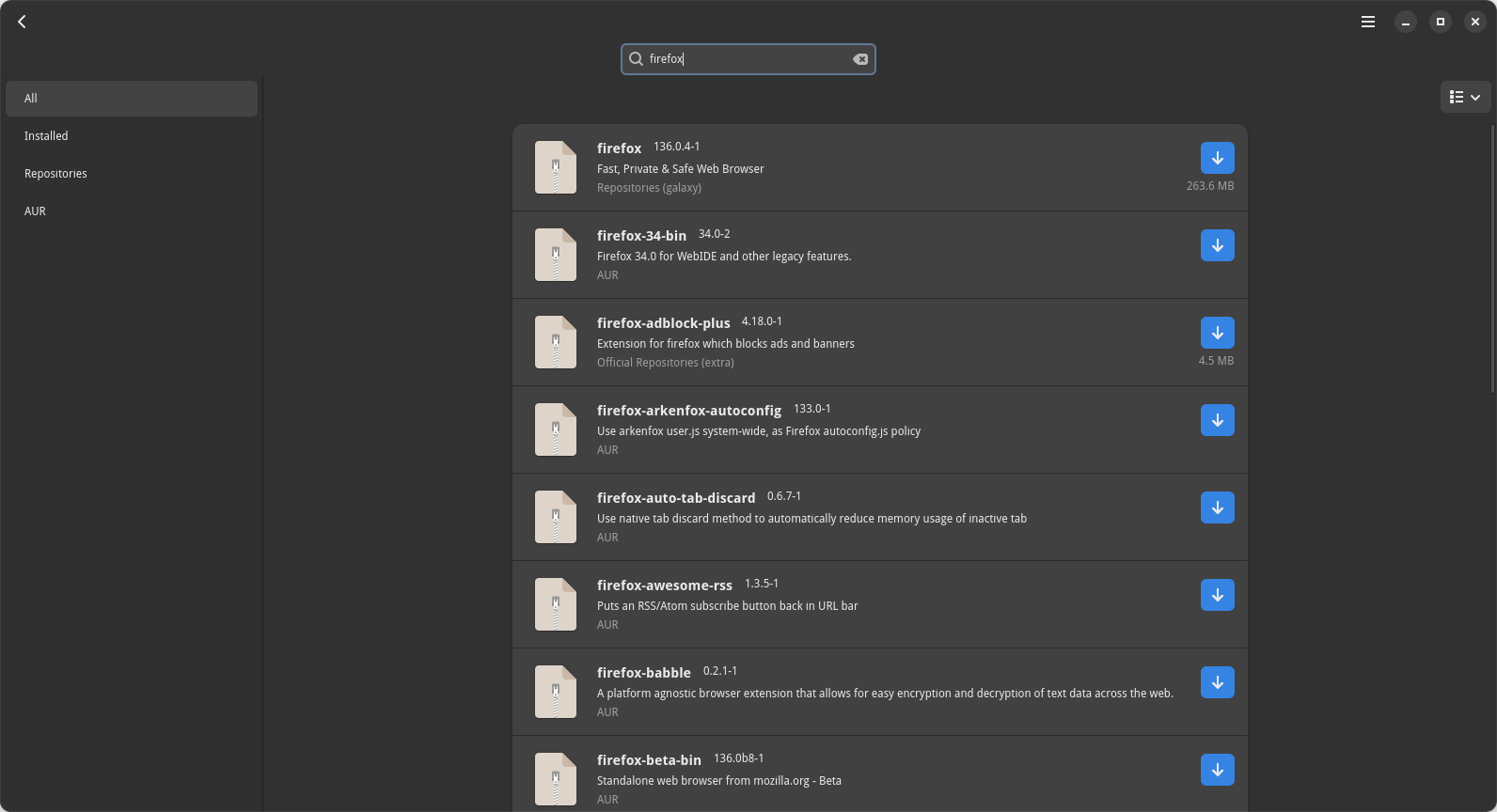Select the All category
Viewport: 1497px width, 812px height.
point(132,99)
